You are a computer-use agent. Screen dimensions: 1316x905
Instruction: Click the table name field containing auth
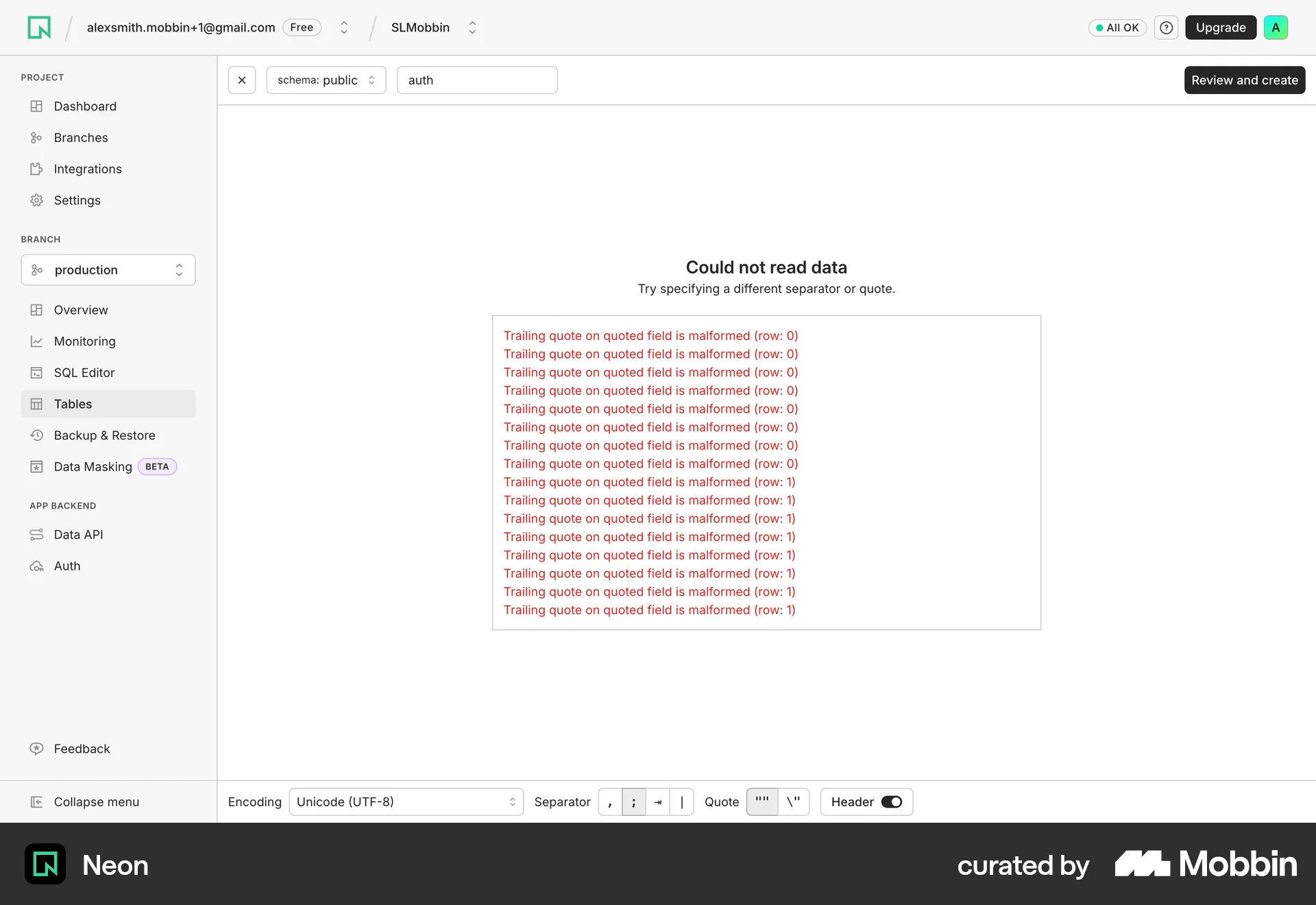tap(477, 80)
